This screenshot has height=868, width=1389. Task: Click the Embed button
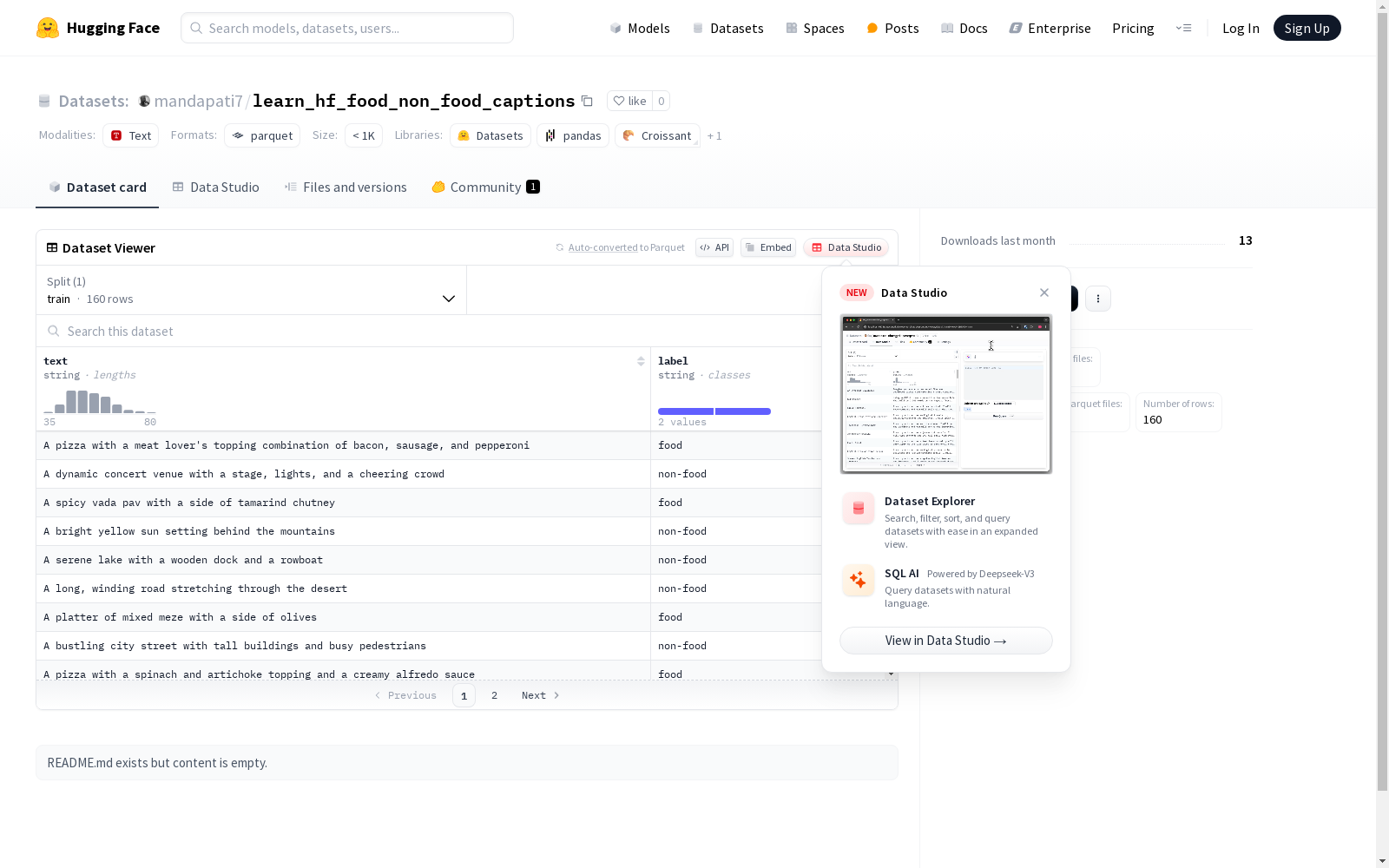pos(768,247)
